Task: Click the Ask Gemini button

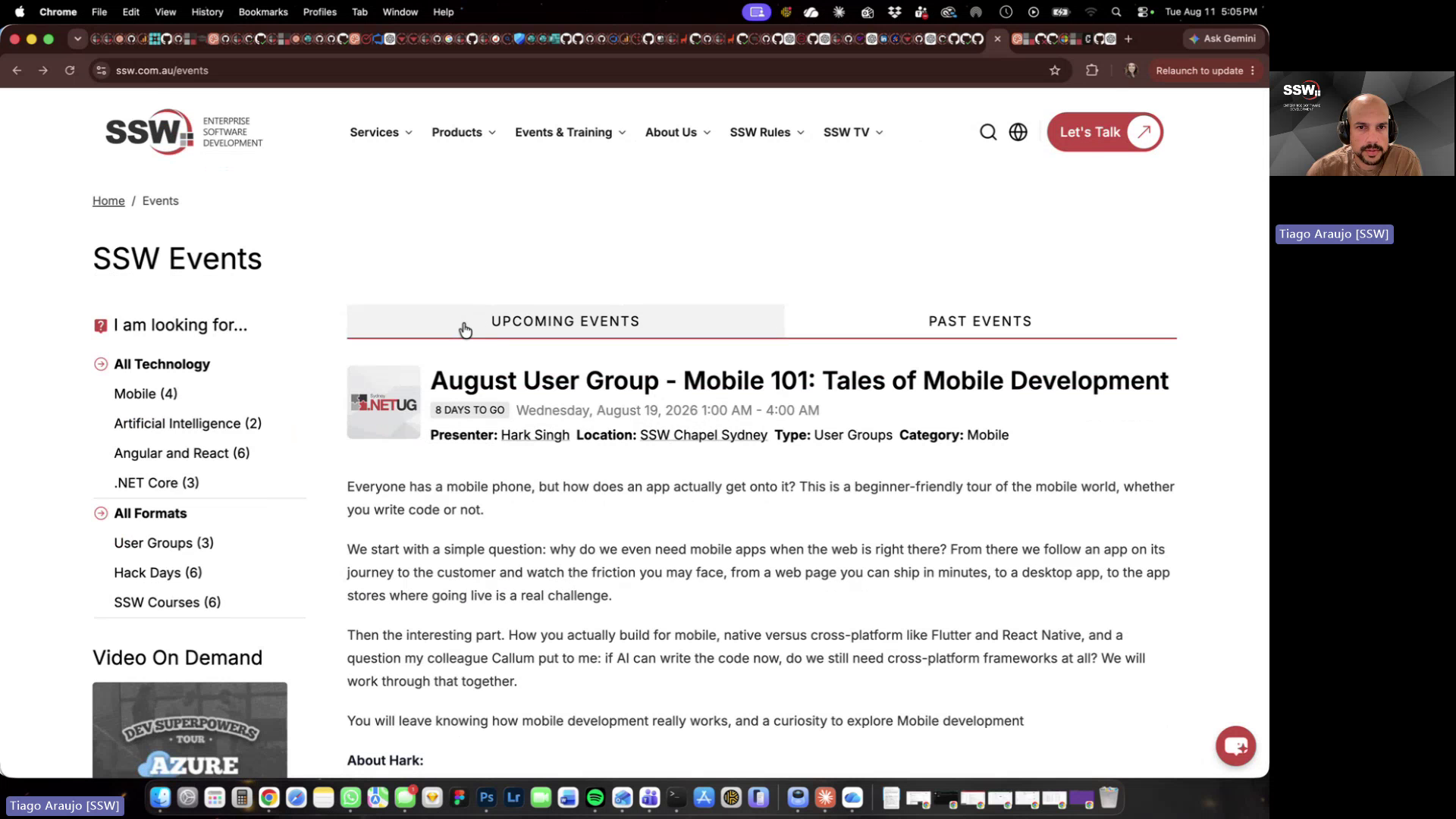Action: pyautogui.click(x=1222, y=39)
